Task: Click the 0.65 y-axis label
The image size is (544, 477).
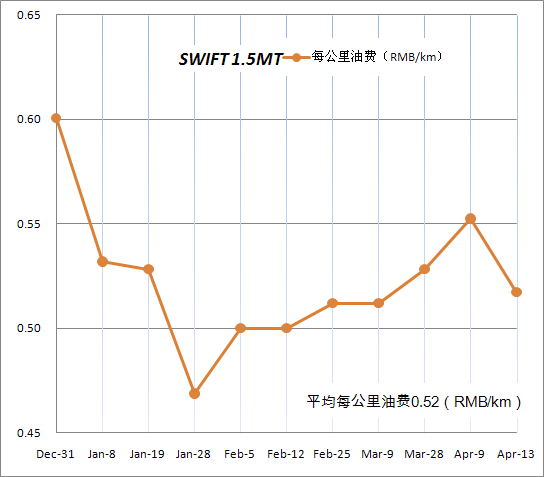Action: [x=29, y=15]
